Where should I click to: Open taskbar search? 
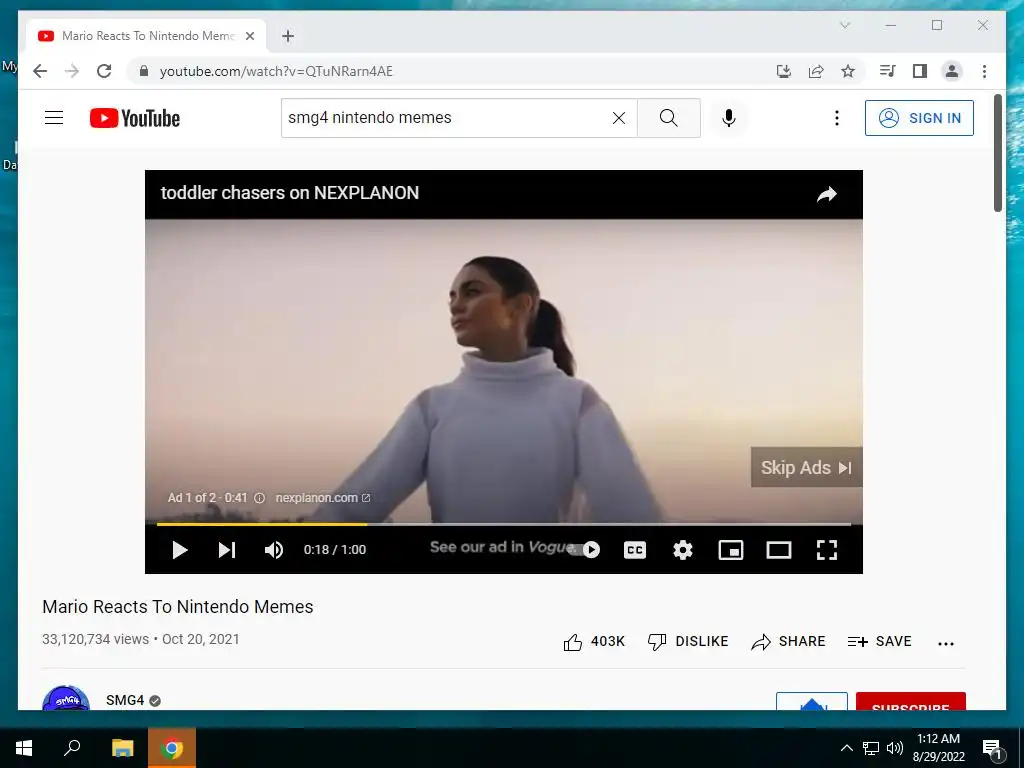click(72, 748)
